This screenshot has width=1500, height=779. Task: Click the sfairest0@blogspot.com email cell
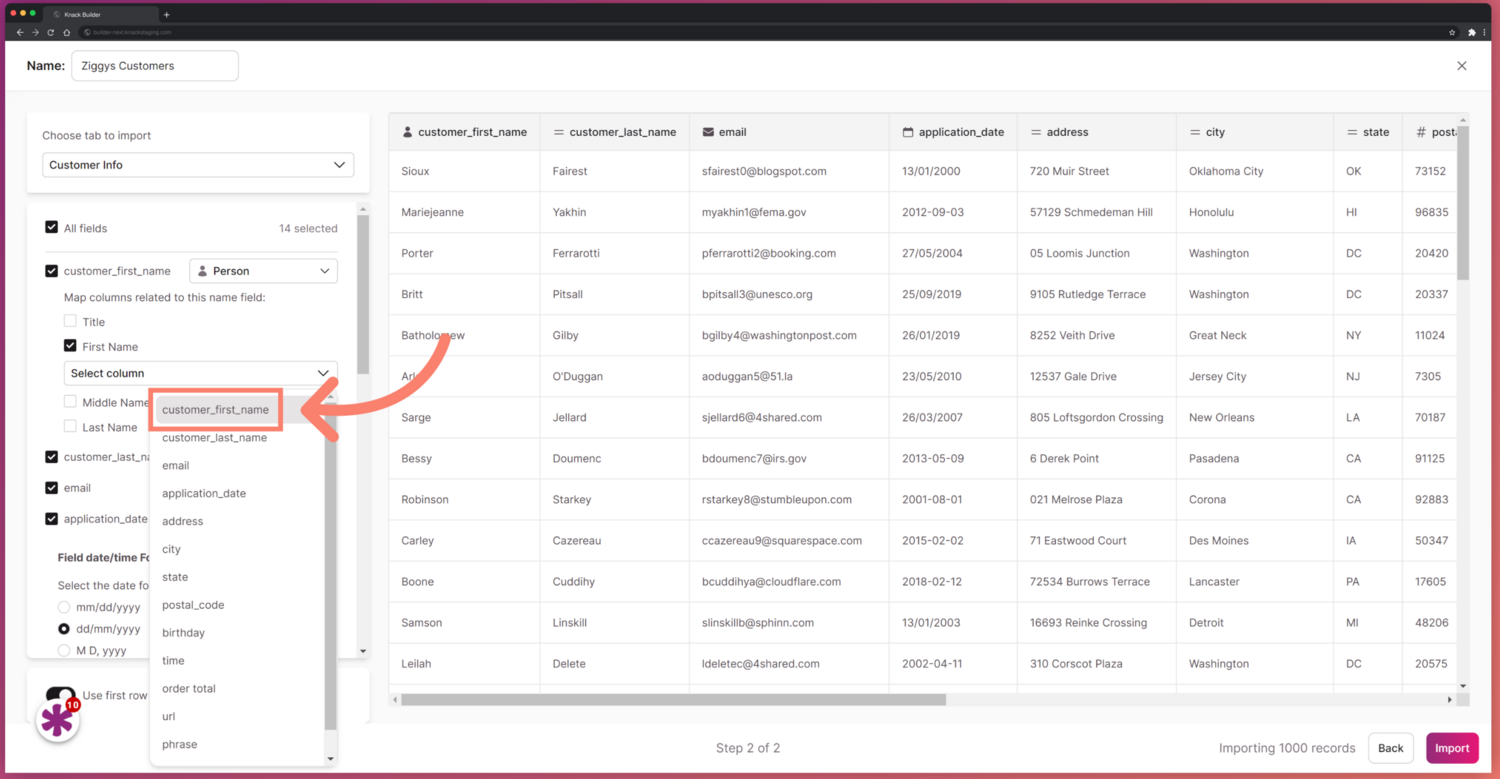(x=789, y=171)
